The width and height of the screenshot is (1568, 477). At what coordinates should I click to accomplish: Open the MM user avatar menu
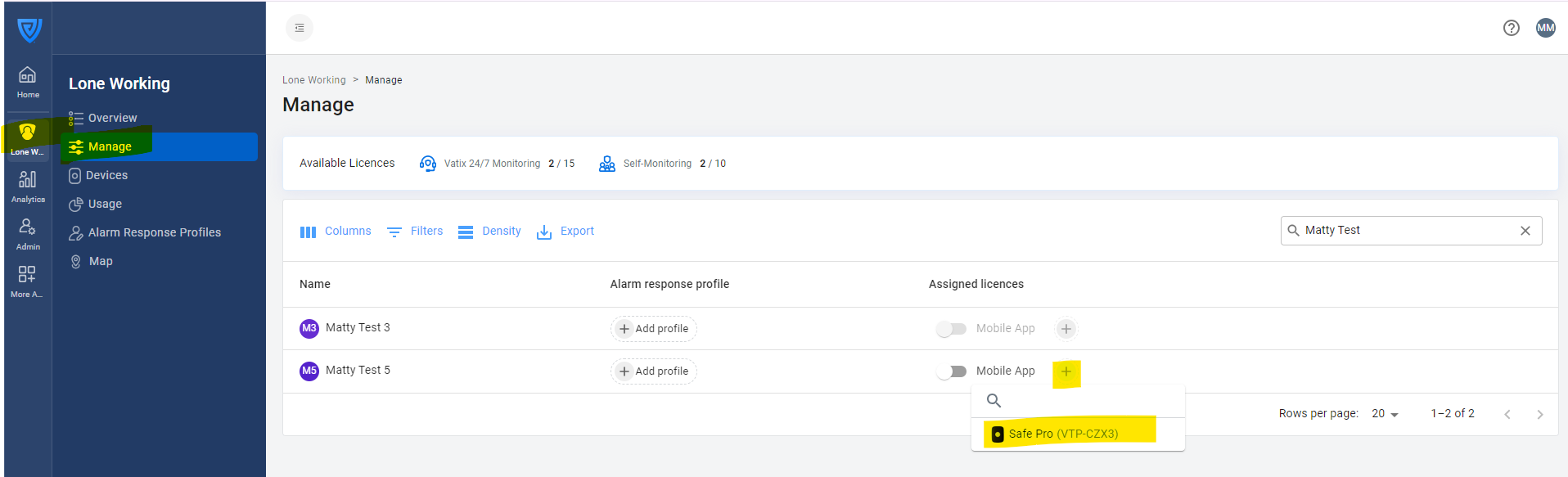1545,28
